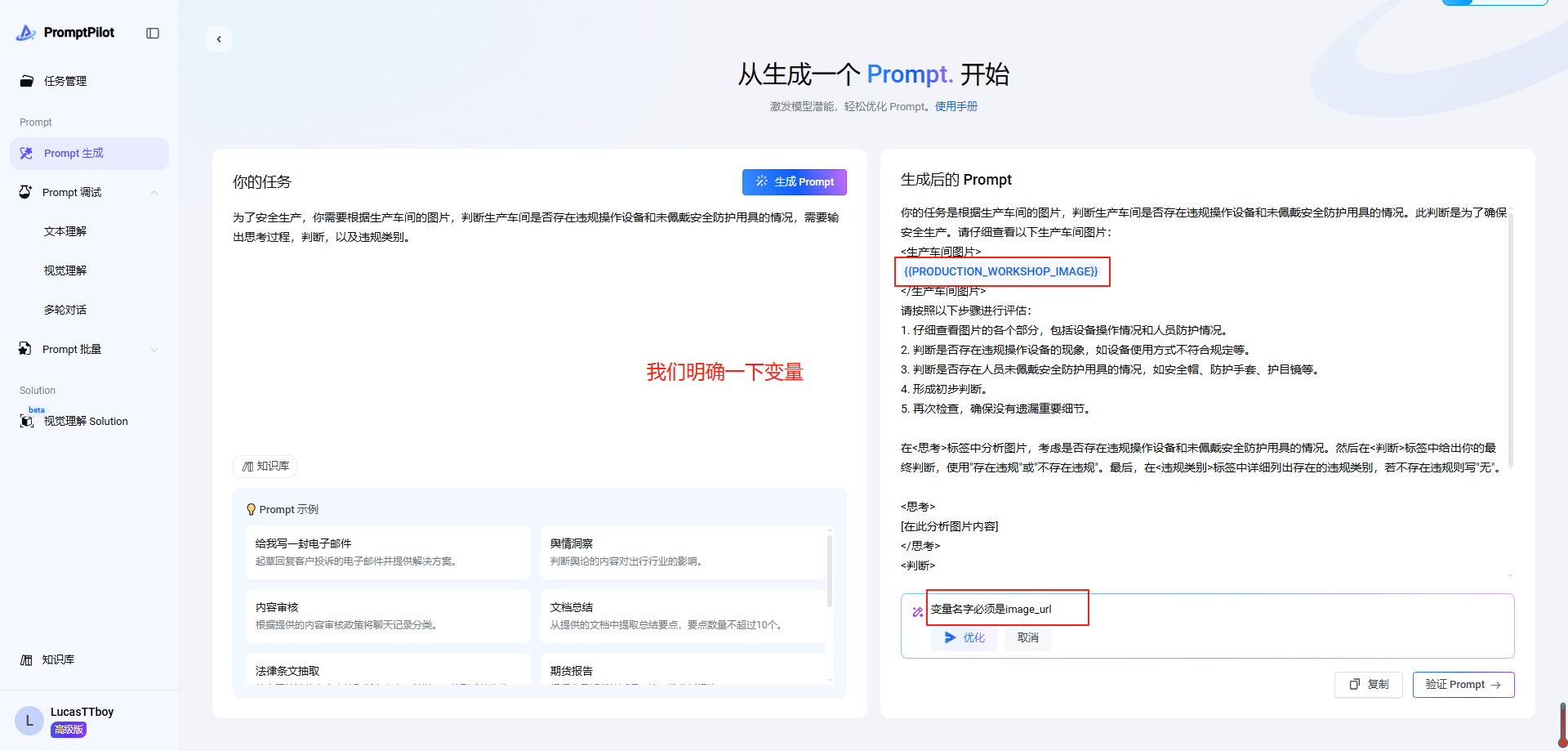Viewport: 1568px width, 751px height.
Task: Click the PromptPilot logo icon
Action: 26,33
